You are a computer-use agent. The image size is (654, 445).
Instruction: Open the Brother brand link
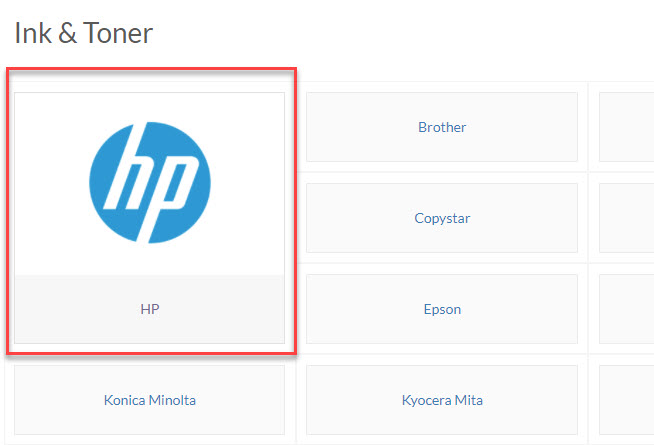pyautogui.click(x=442, y=127)
